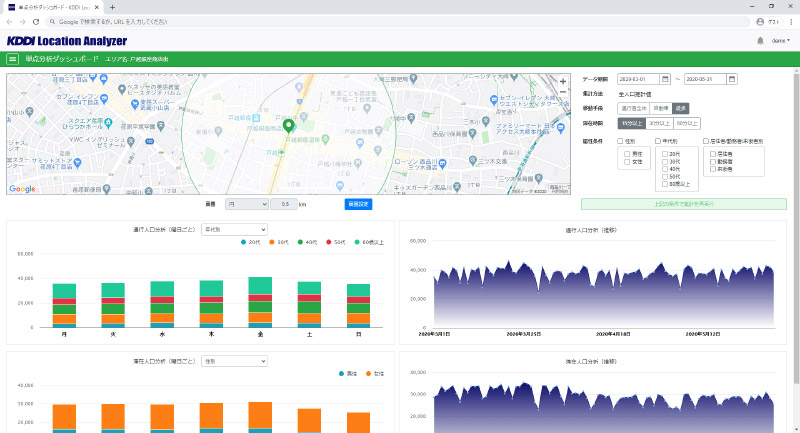
Task: Toggle 40代 legend swatch in chart
Action: pyautogui.click(x=301, y=242)
